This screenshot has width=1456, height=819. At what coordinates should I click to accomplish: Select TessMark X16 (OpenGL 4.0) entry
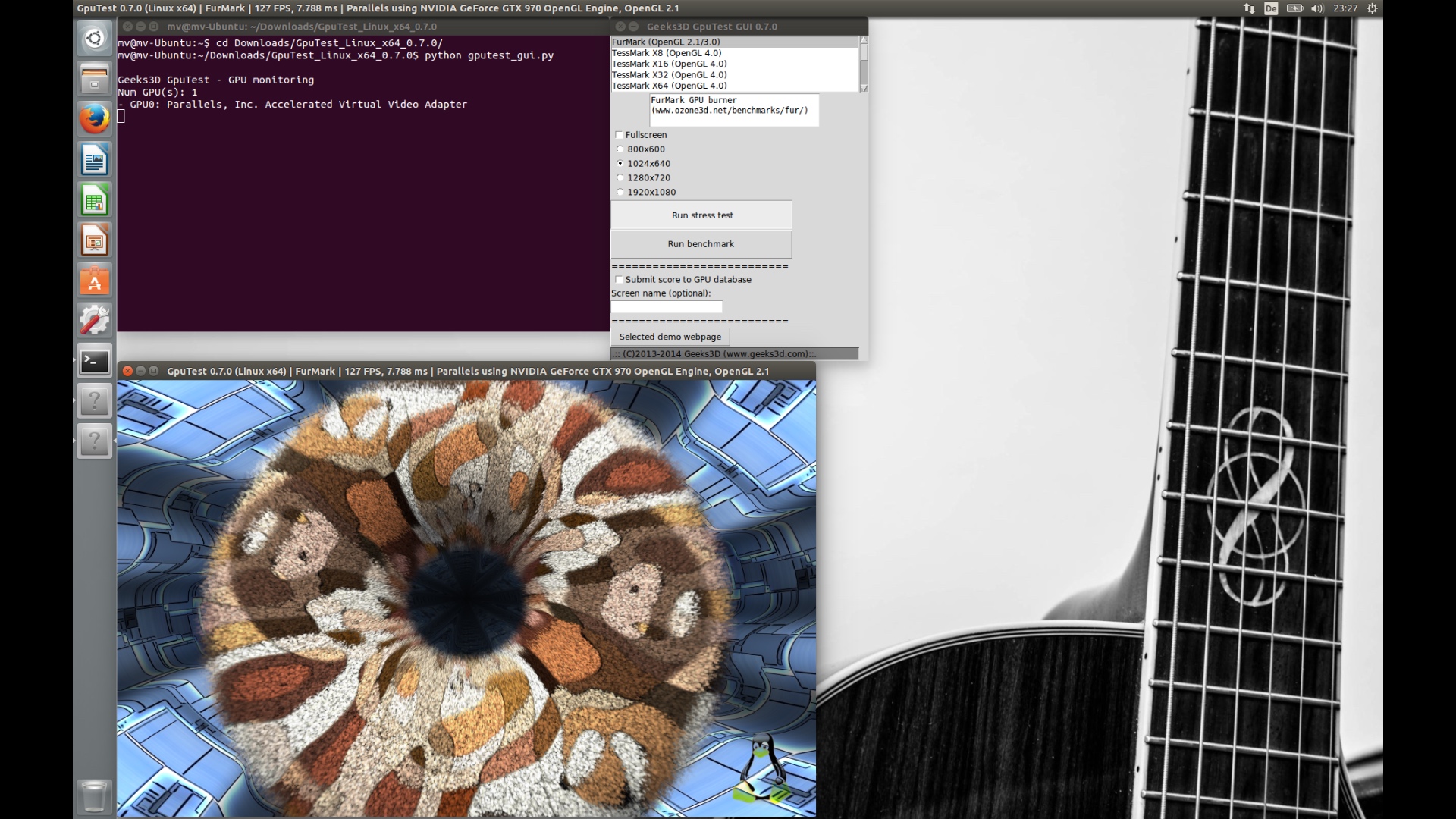pos(734,64)
